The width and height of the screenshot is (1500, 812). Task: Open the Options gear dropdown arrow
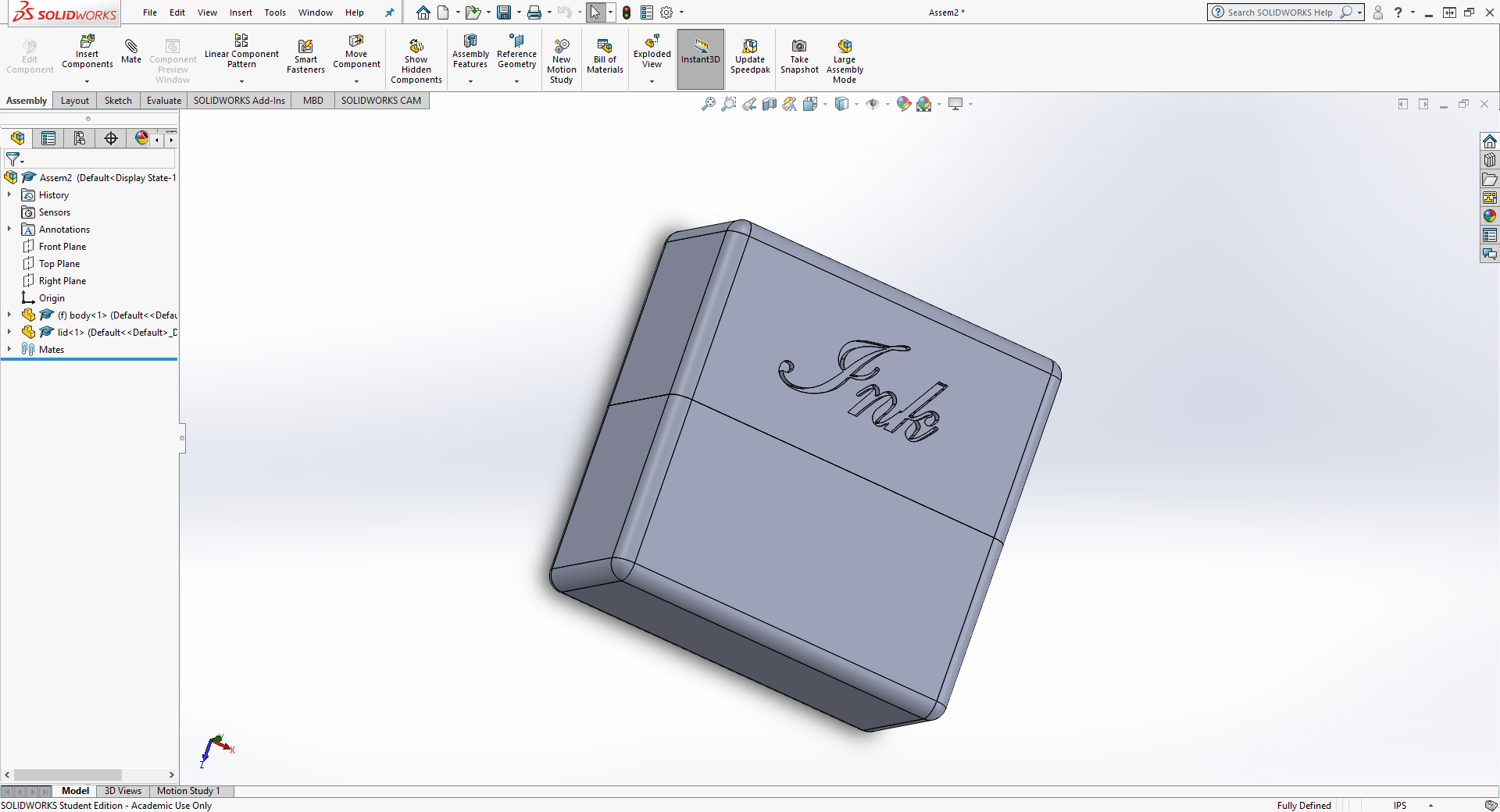tap(681, 12)
